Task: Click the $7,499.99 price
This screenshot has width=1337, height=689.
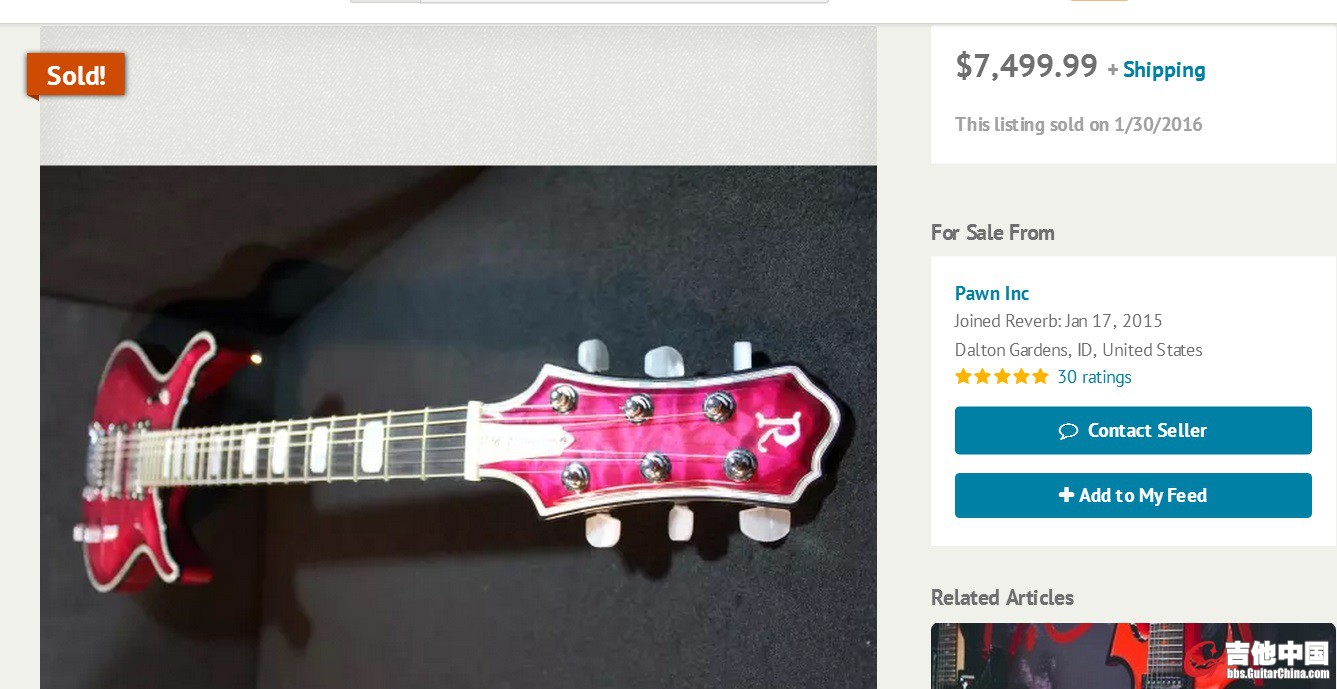Action: 1026,66
